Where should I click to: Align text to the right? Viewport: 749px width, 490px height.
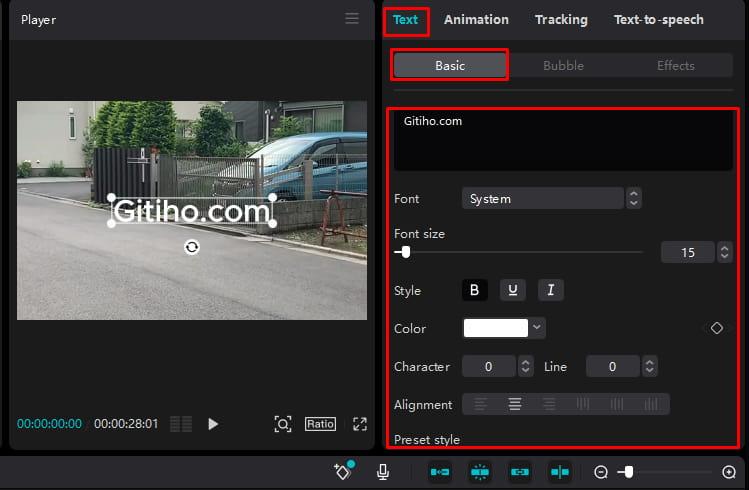click(x=549, y=405)
